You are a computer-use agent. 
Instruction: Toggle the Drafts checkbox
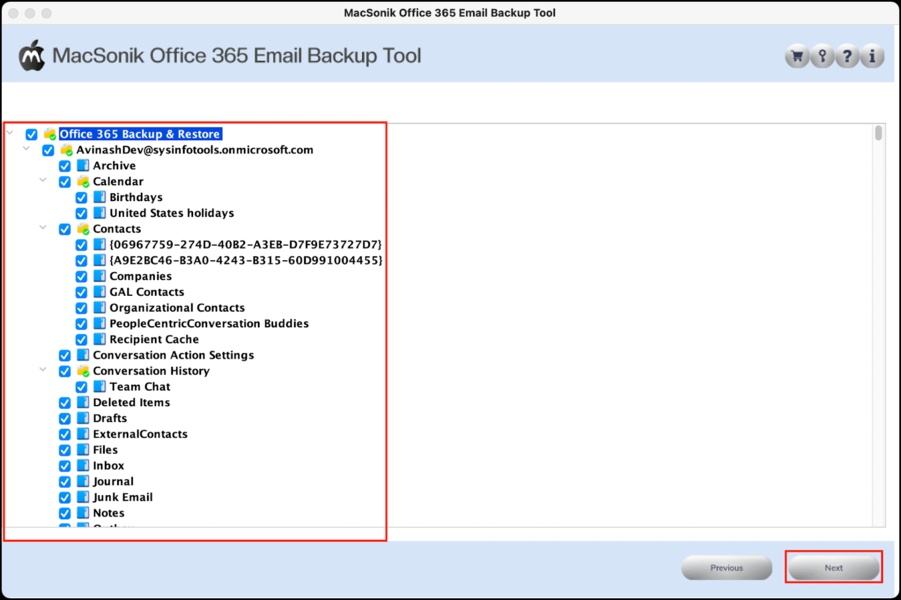click(x=65, y=419)
